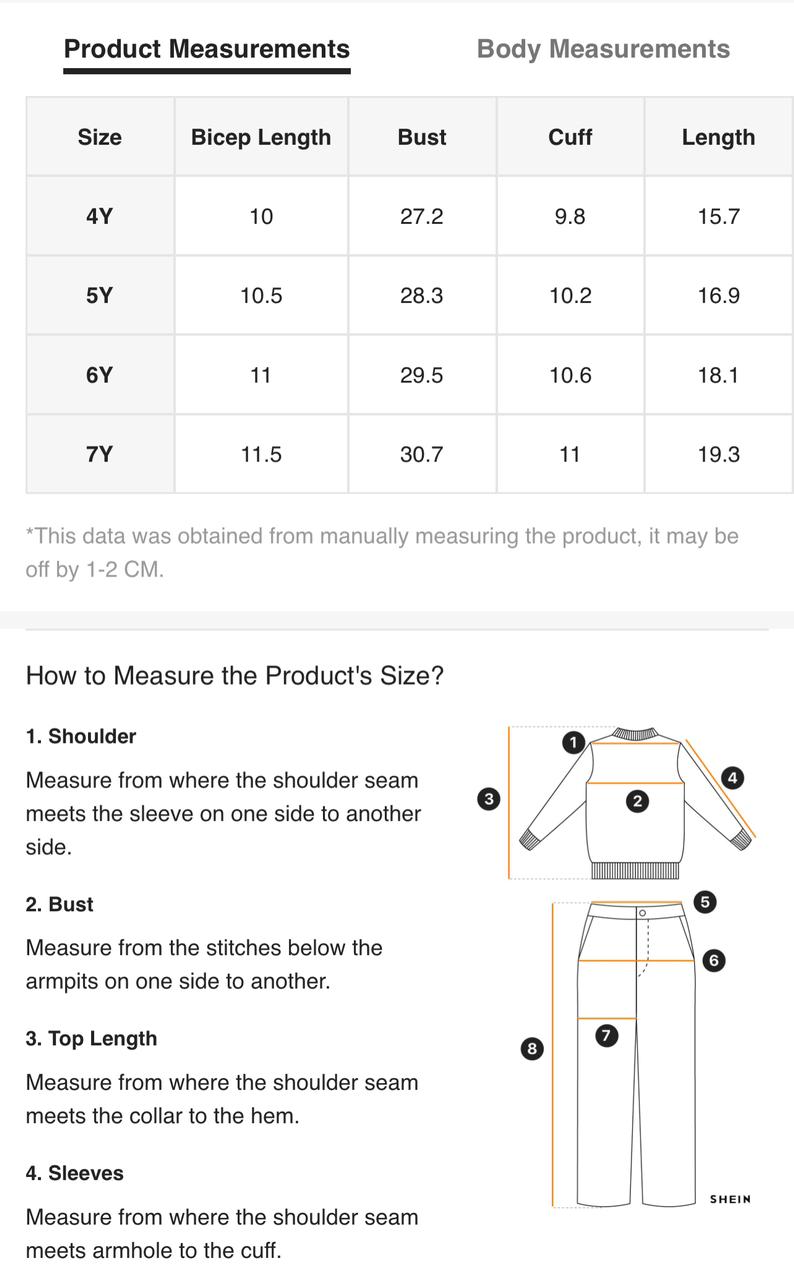
Task: Select the Product Measurements tab
Action: coord(207,49)
